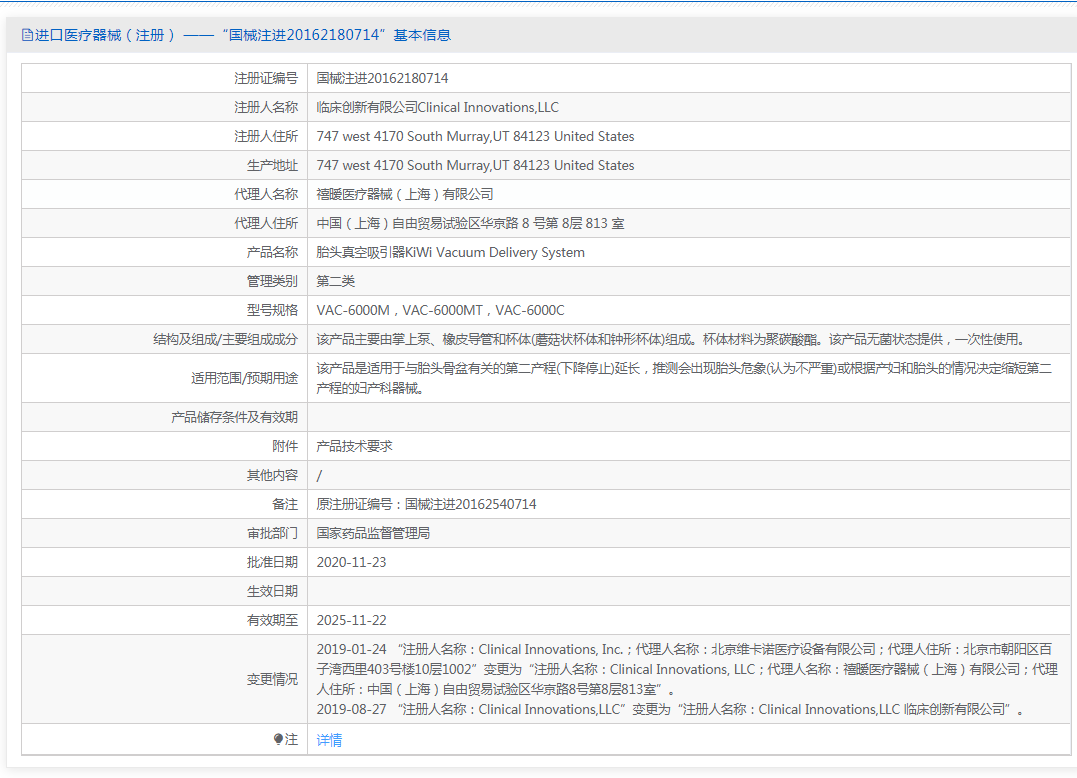Click expiry date 2025-11-22
The image size is (1077, 778).
[x=351, y=620]
